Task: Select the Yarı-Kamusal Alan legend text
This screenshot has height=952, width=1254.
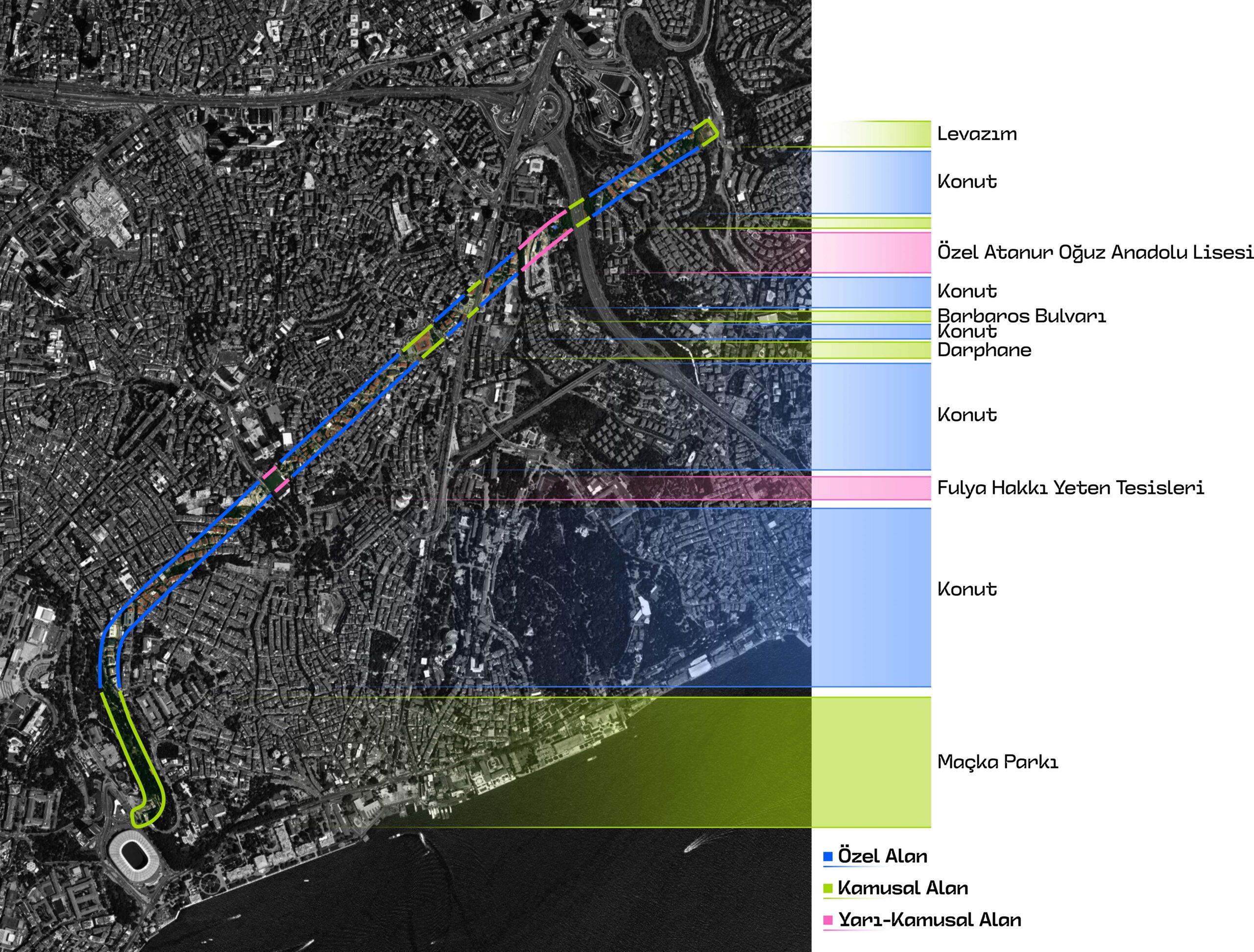Action: pos(930,920)
